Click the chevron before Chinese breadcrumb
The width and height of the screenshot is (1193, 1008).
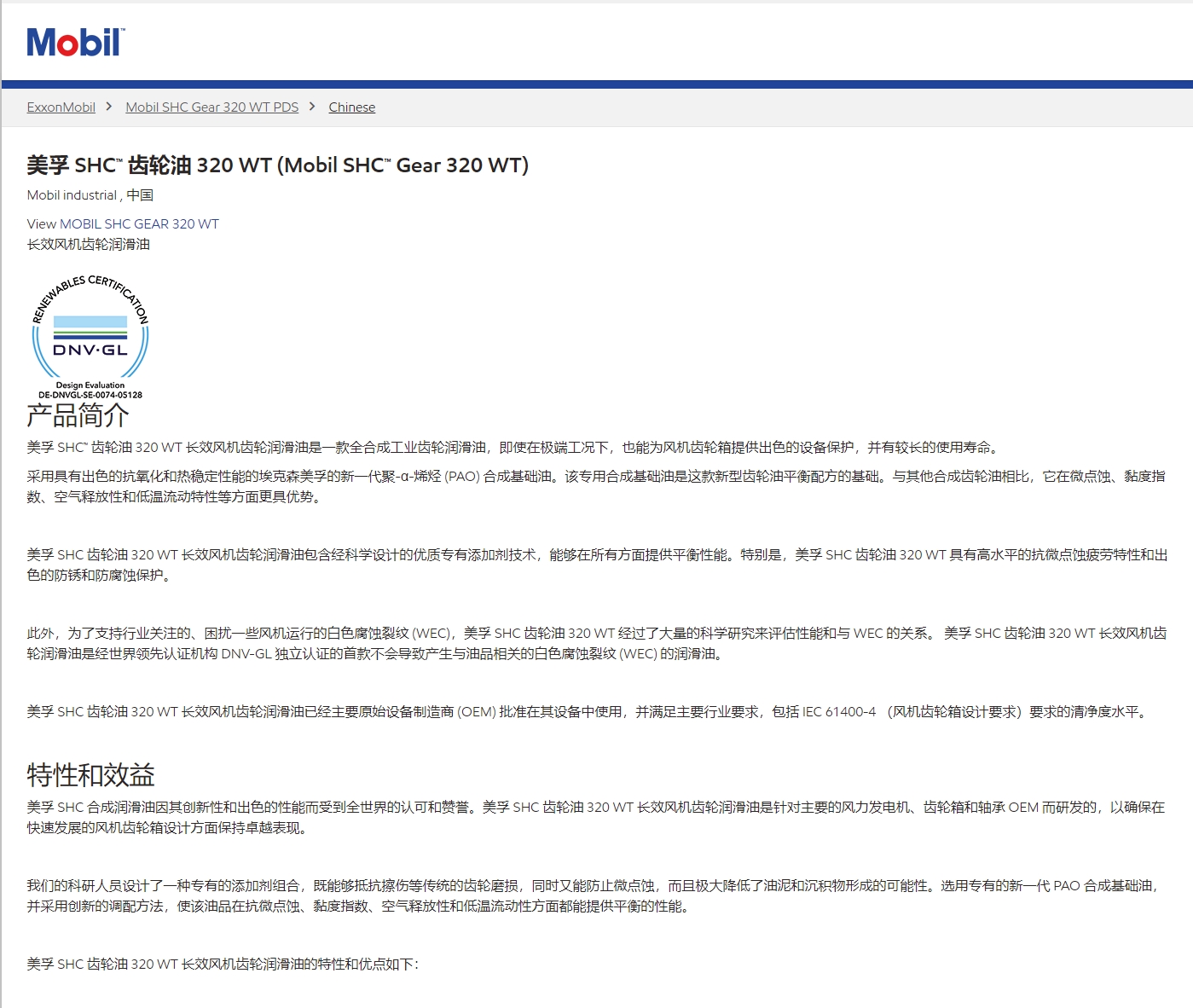coord(312,107)
